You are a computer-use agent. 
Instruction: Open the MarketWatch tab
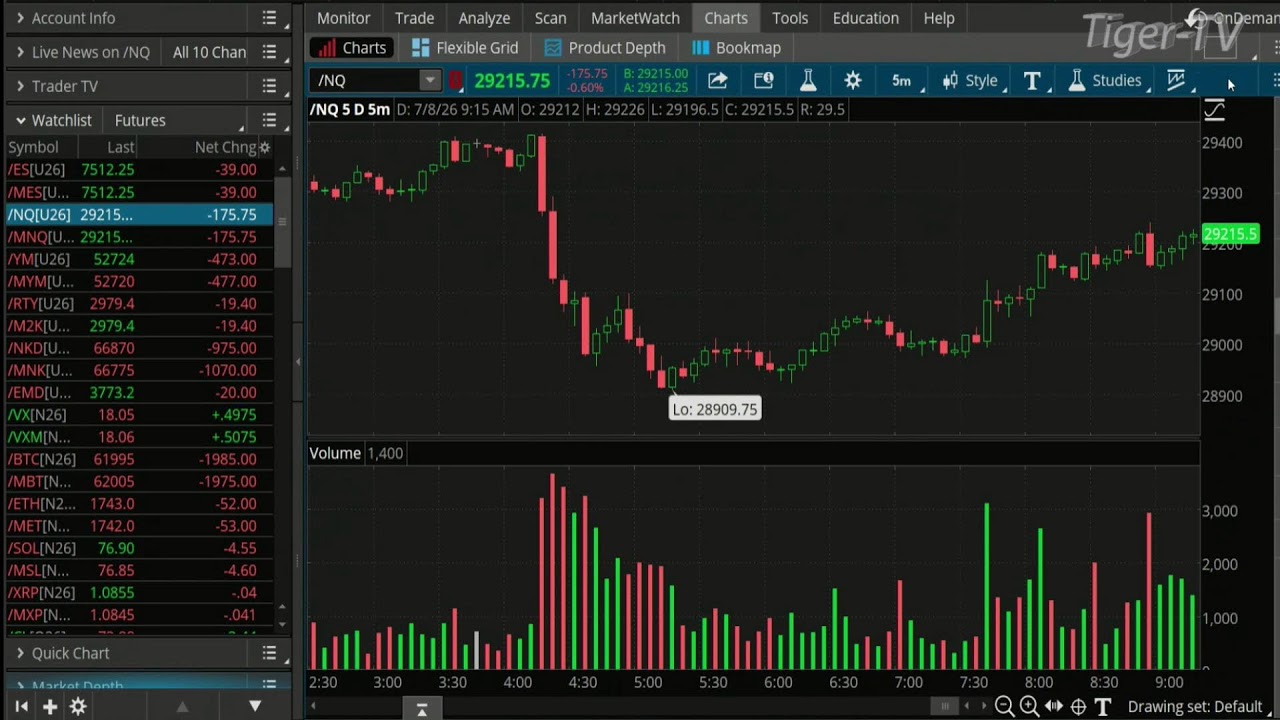[635, 18]
